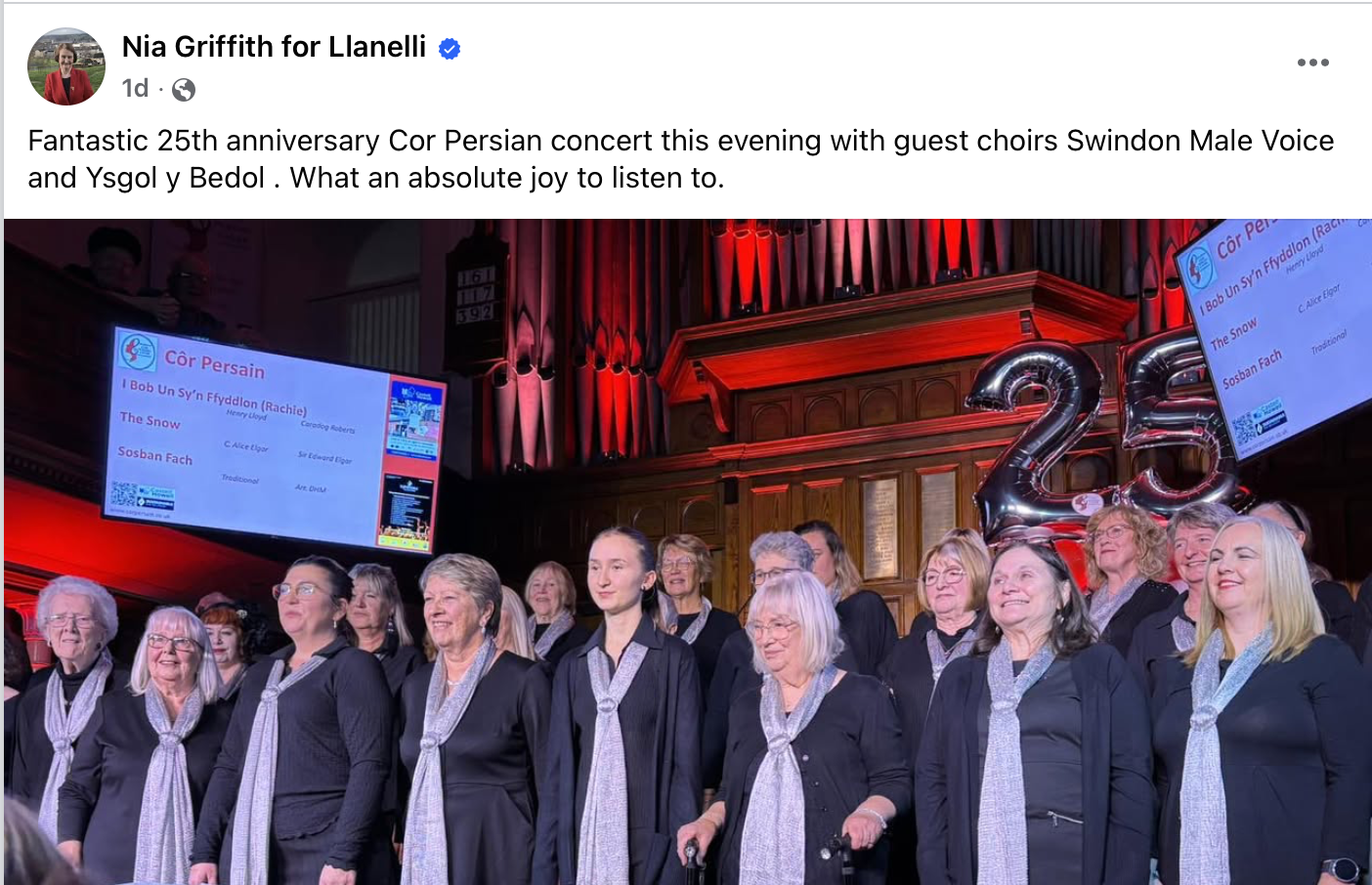Click the post caption about Cor Persian concert

pos(680,159)
